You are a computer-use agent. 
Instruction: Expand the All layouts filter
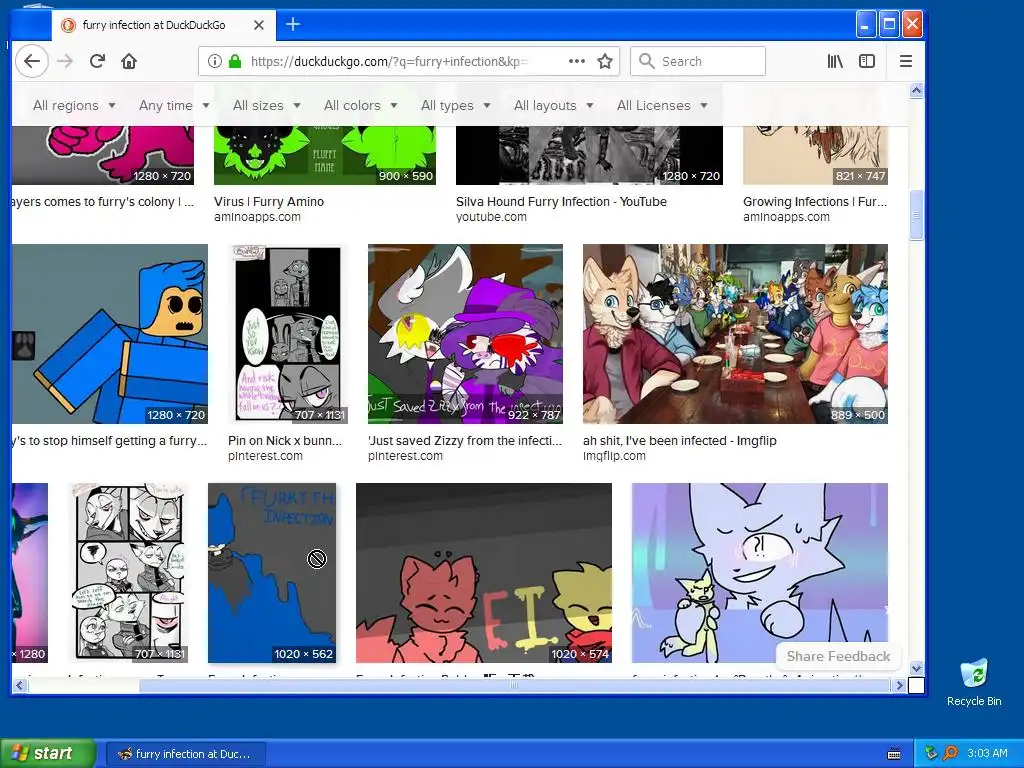point(553,105)
